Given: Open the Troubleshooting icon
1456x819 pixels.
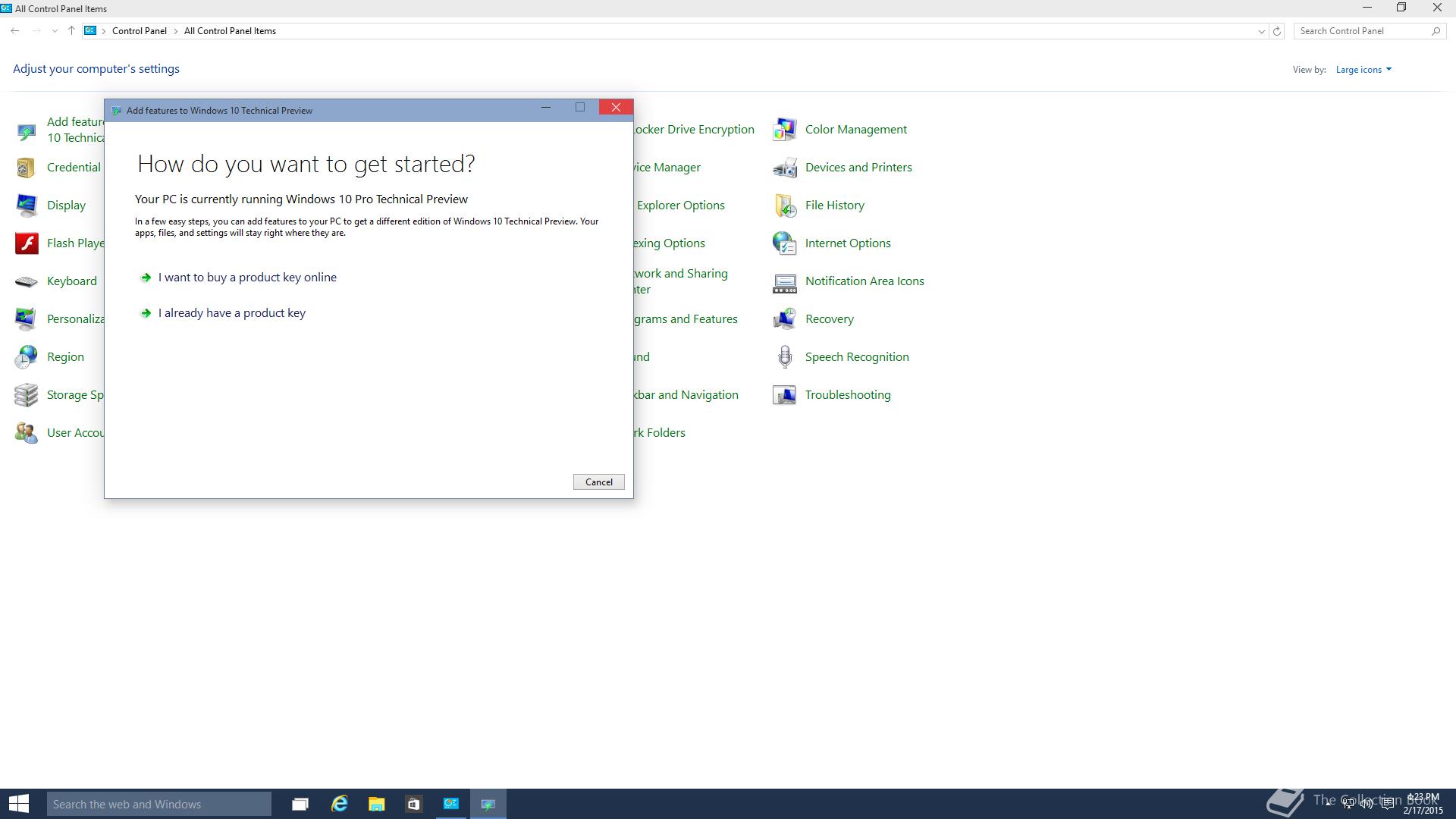Looking at the screenshot, I should [x=784, y=395].
